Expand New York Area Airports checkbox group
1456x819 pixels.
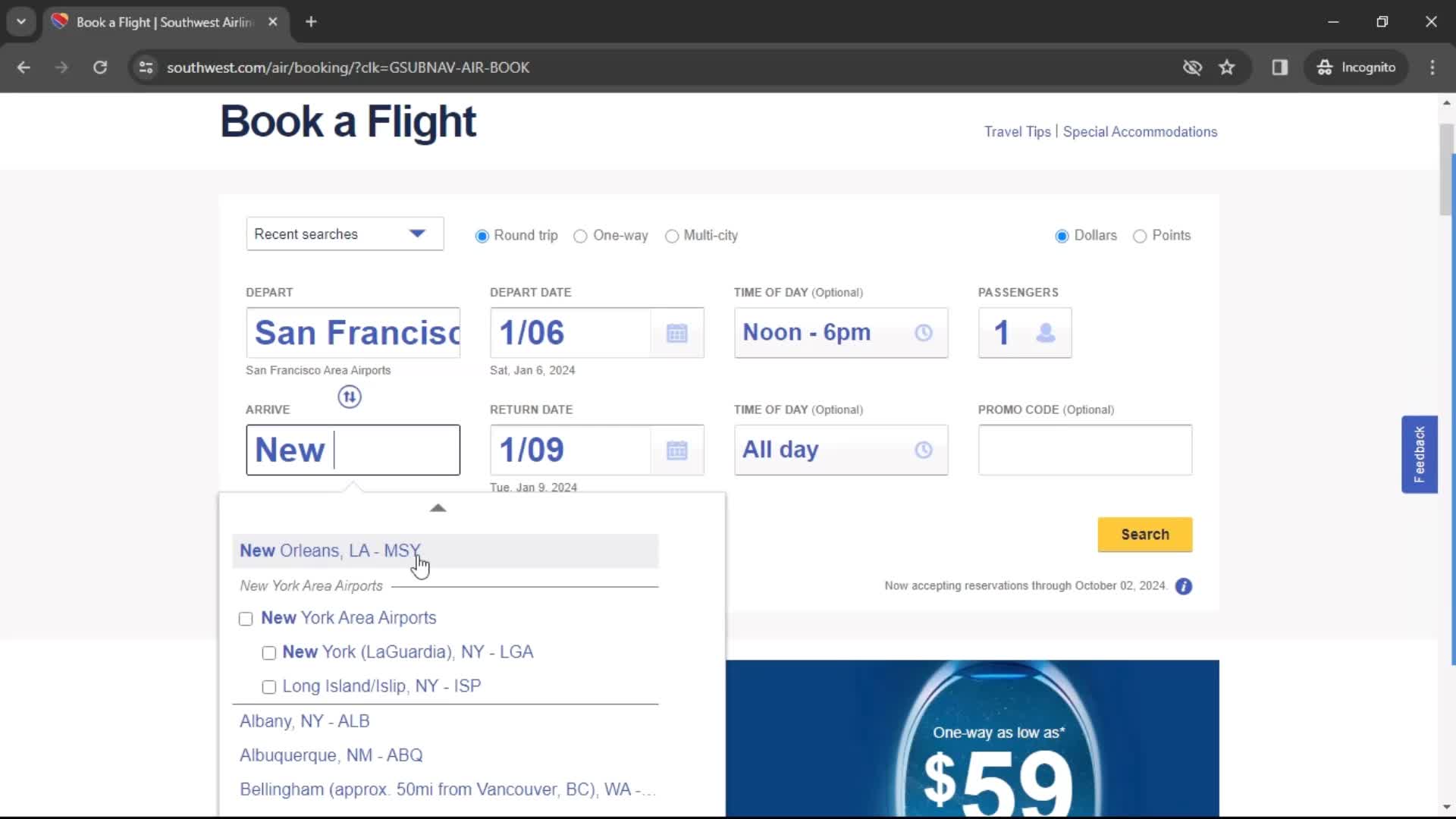[x=246, y=618]
